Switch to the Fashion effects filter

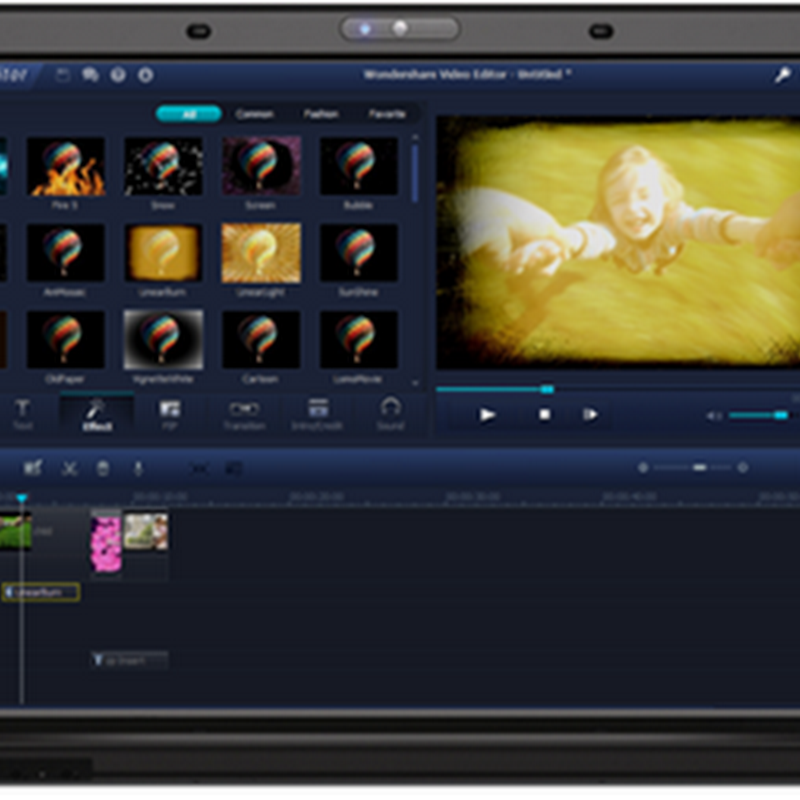click(x=321, y=114)
